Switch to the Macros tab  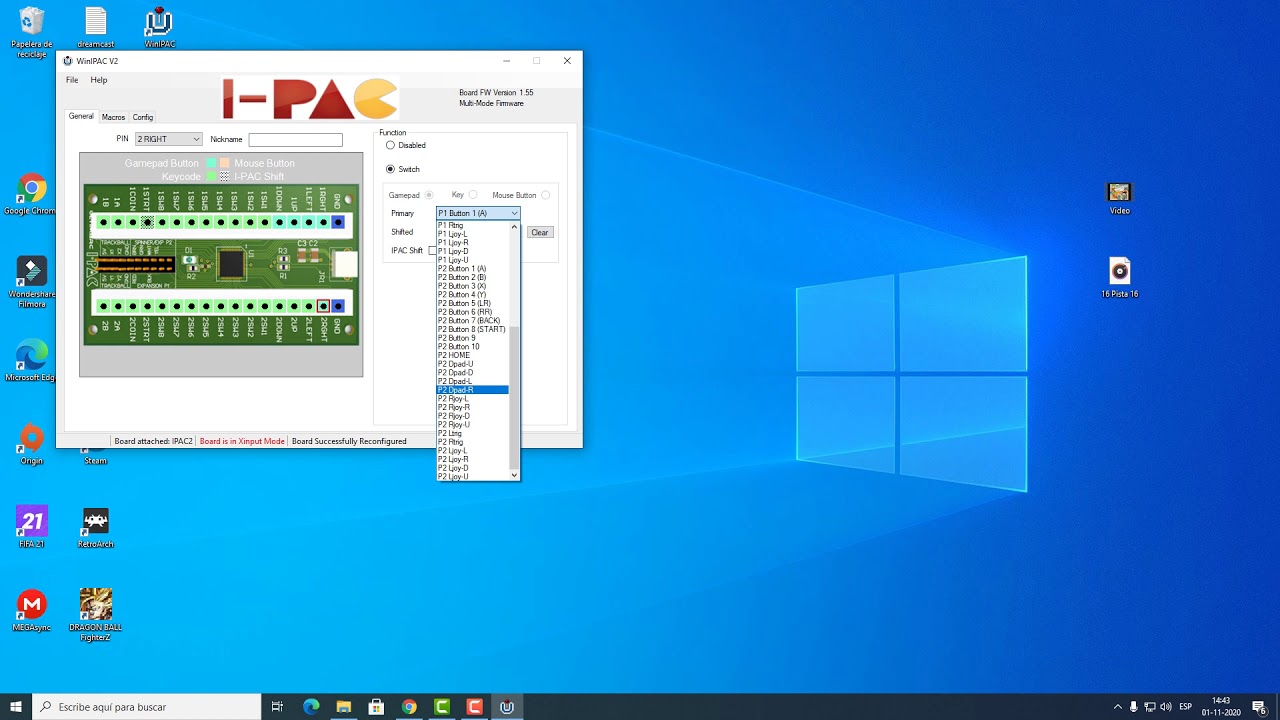[113, 117]
